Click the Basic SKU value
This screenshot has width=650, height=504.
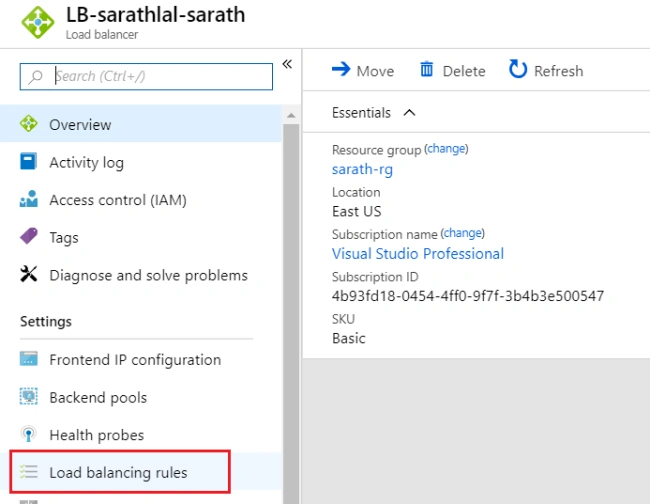(x=349, y=338)
